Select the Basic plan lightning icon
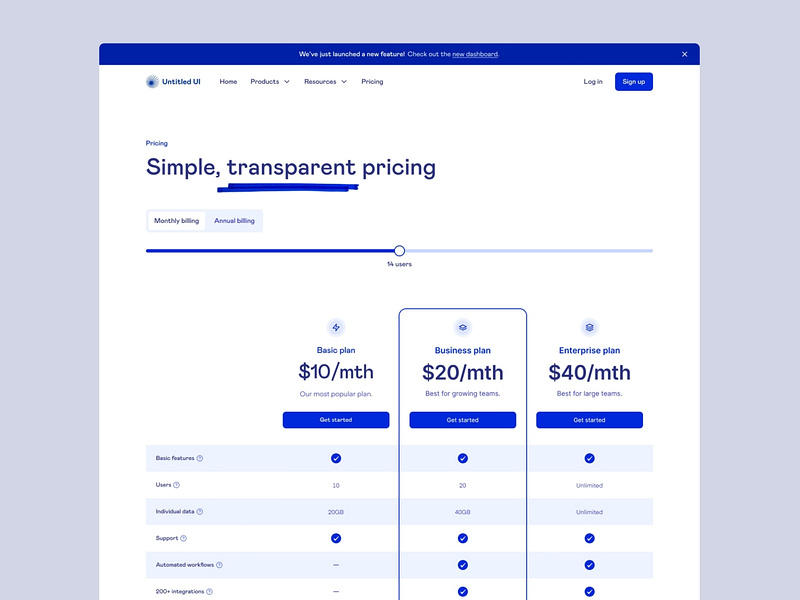The height and width of the screenshot is (600, 800). 336,325
